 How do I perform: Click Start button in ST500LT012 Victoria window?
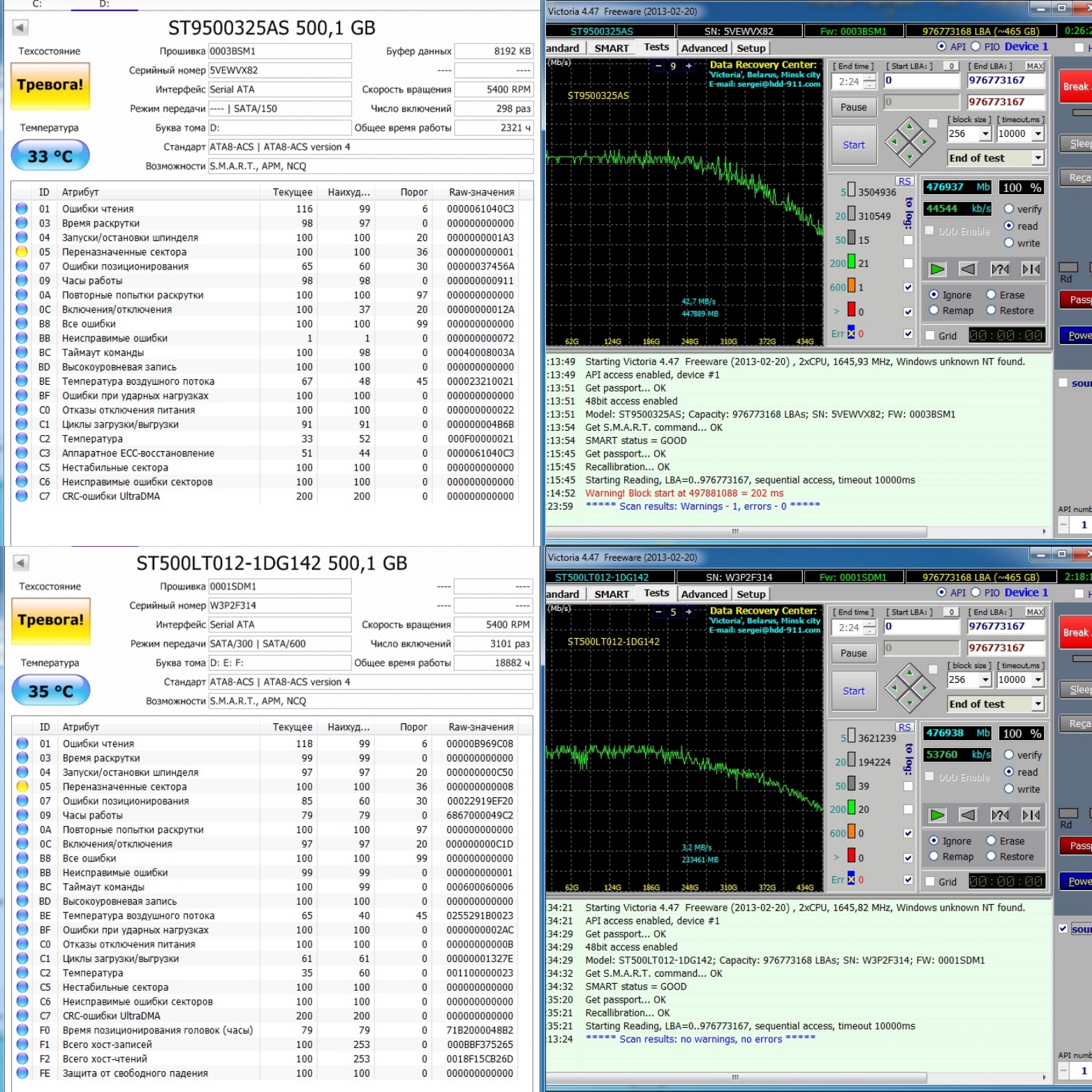pyautogui.click(x=853, y=691)
